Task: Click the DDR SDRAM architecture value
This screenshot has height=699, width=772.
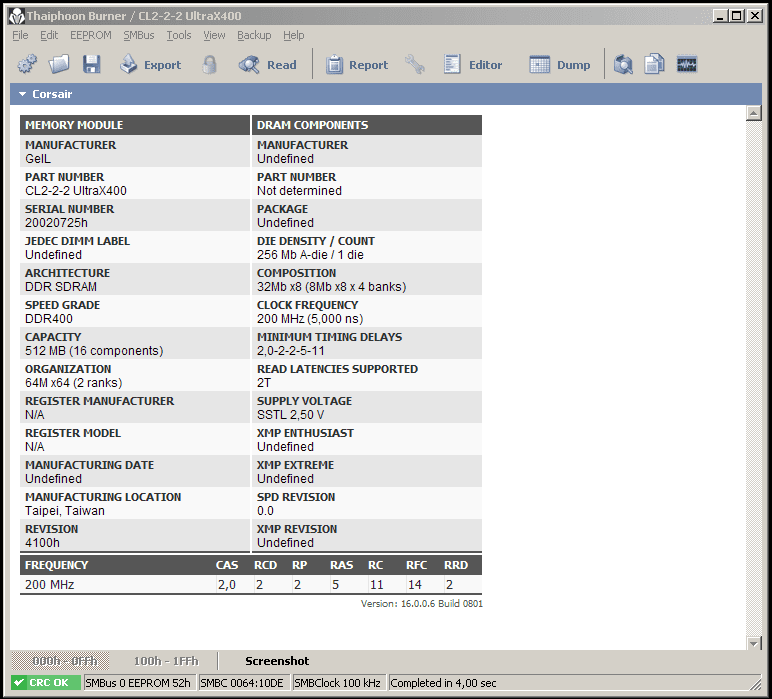Action: (x=61, y=287)
